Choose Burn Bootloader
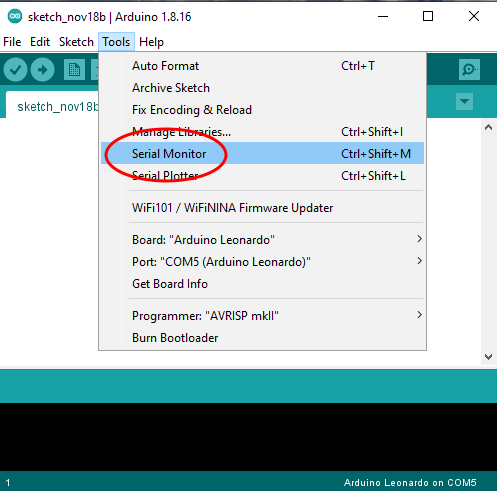The width and height of the screenshot is (497, 491). pyautogui.click(x=262, y=338)
